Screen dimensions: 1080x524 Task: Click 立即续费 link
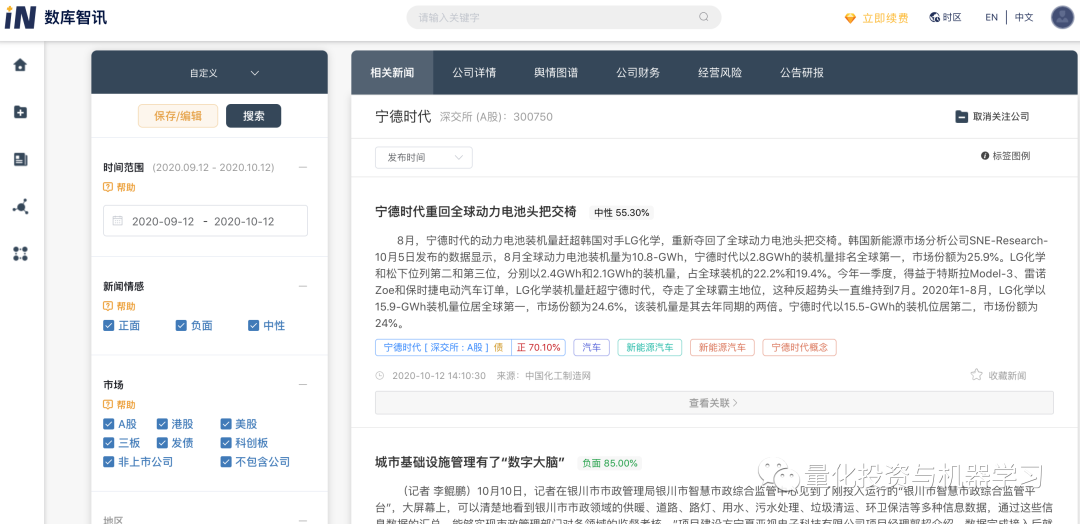(x=885, y=18)
